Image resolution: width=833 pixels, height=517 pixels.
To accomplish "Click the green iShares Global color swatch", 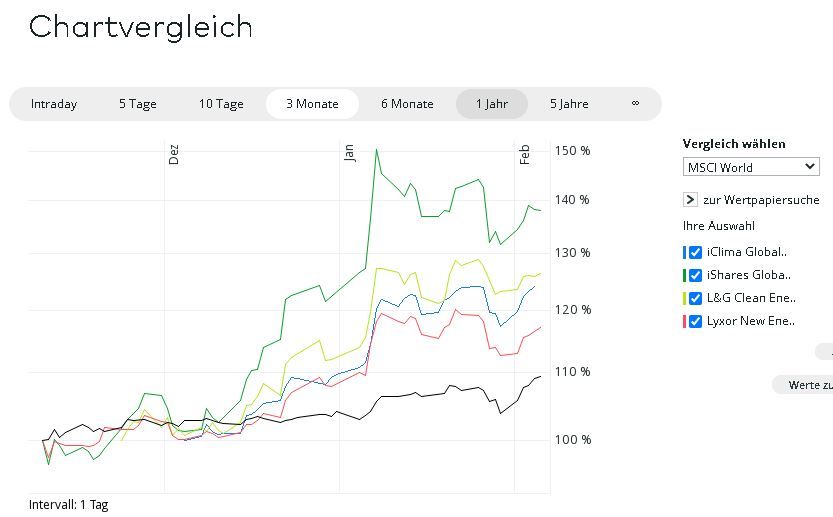I will coord(684,275).
